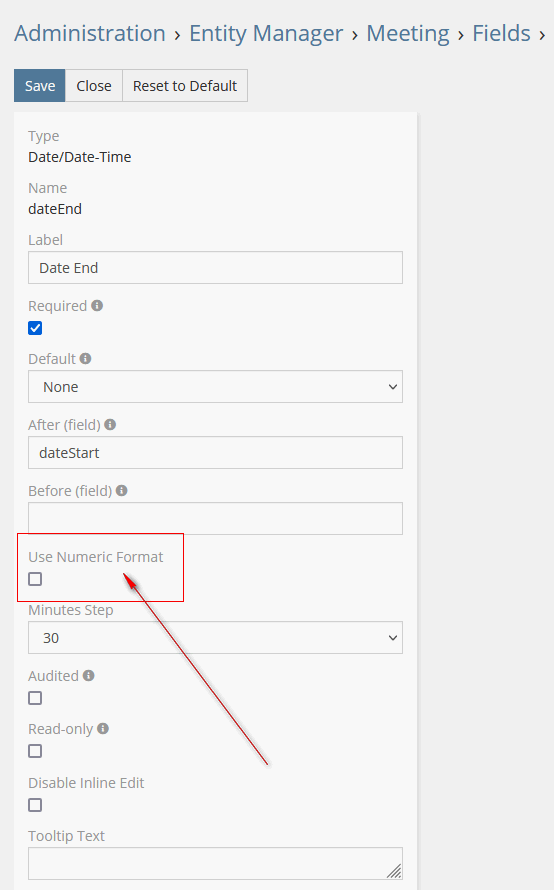Click the After (field) info icon
The width and height of the screenshot is (554, 890).
(110, 425)
